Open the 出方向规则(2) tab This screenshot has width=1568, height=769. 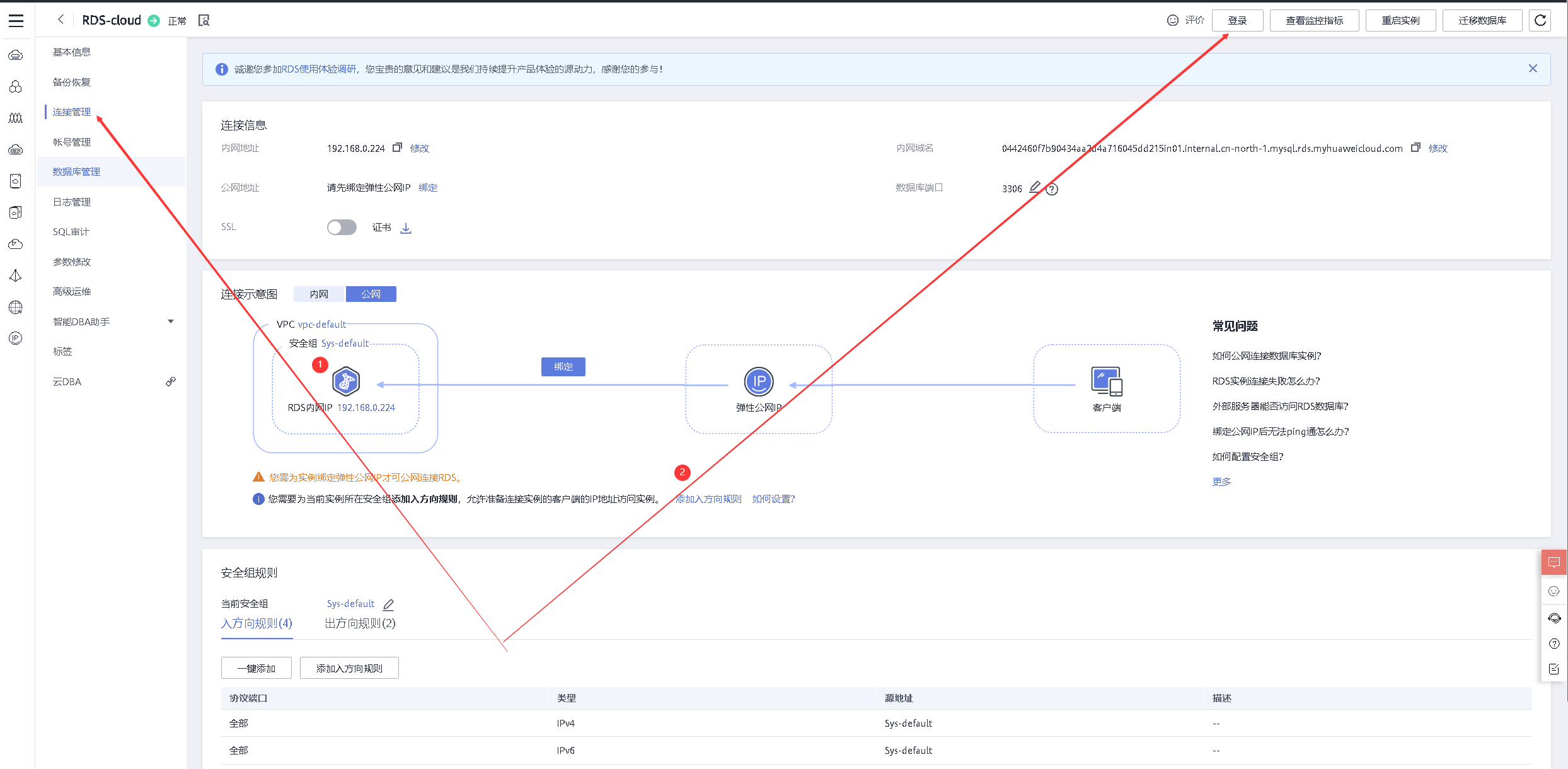point(360,623)
